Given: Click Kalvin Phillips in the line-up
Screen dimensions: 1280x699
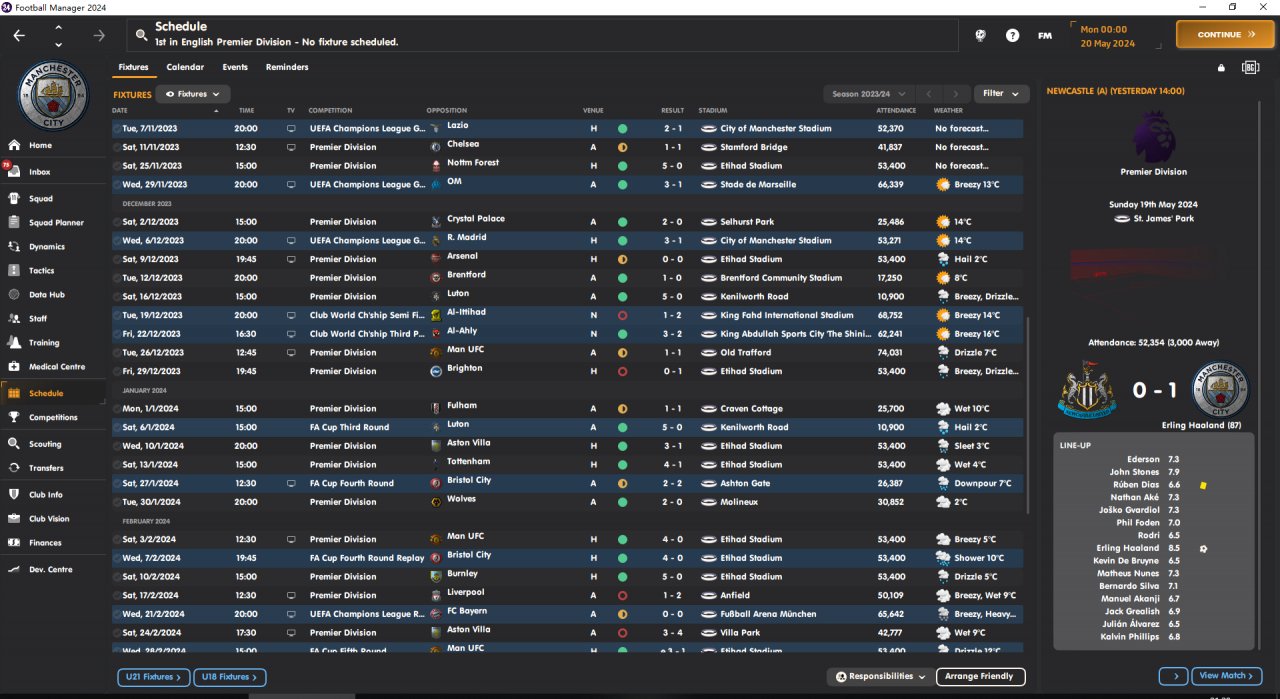Looking at the screenshot, I should tap(1130, 637).
